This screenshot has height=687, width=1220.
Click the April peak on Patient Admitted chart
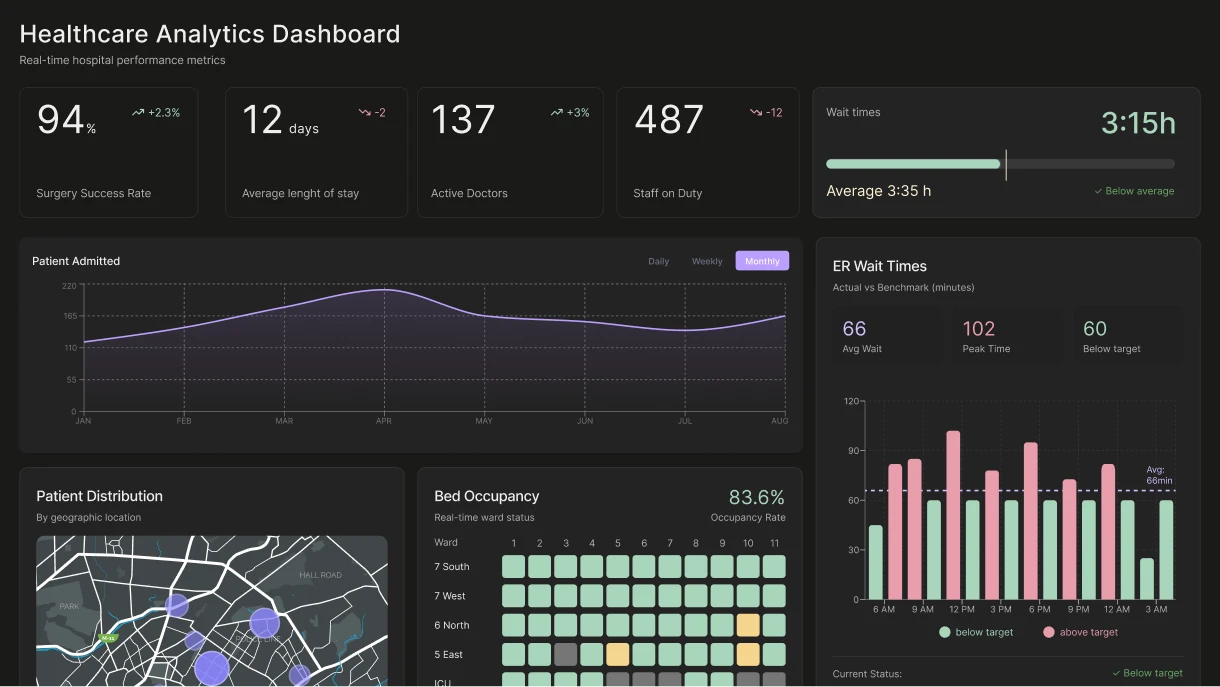(x=384, y=290)
